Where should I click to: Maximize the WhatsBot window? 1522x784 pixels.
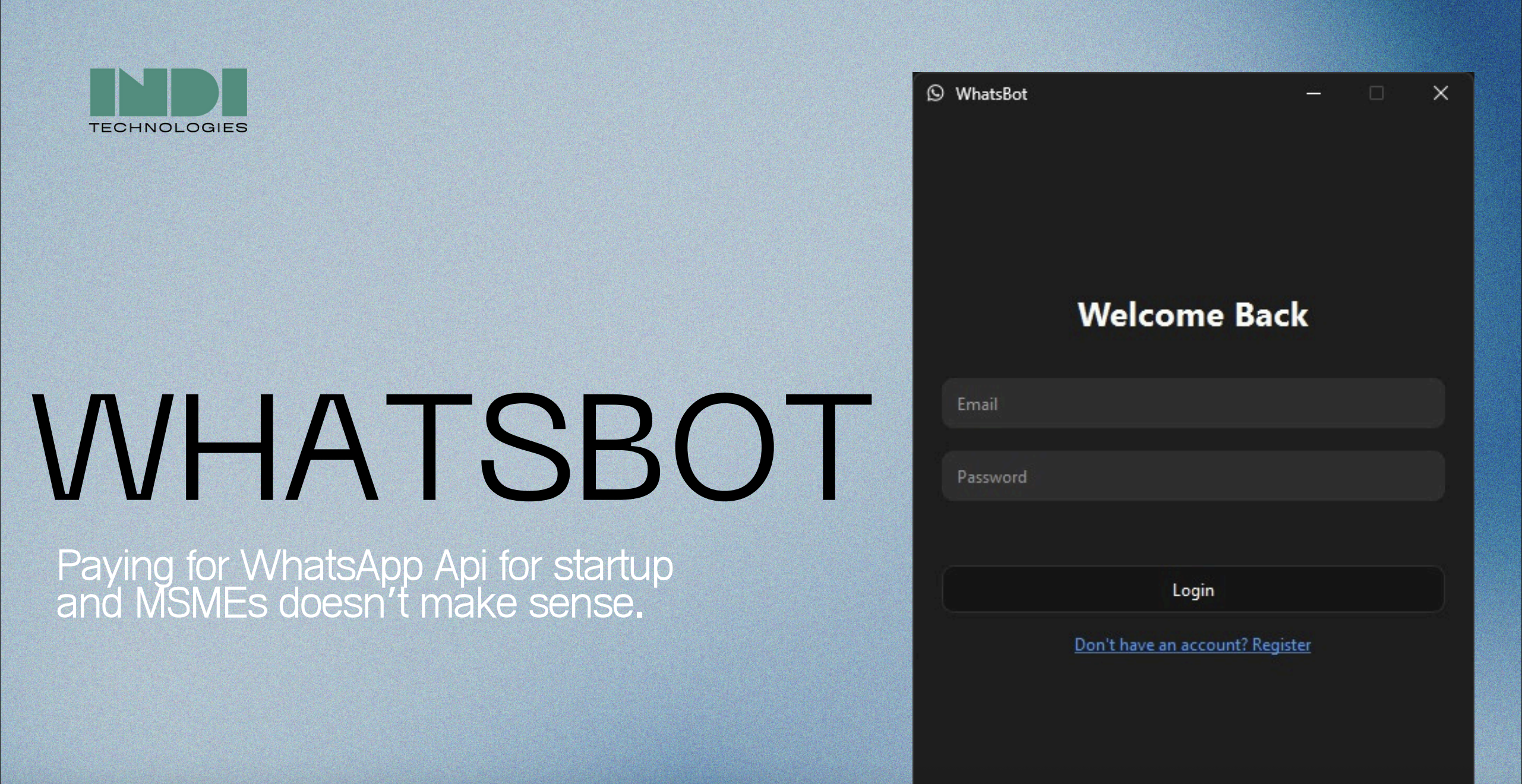click(x=1376, y=93)
